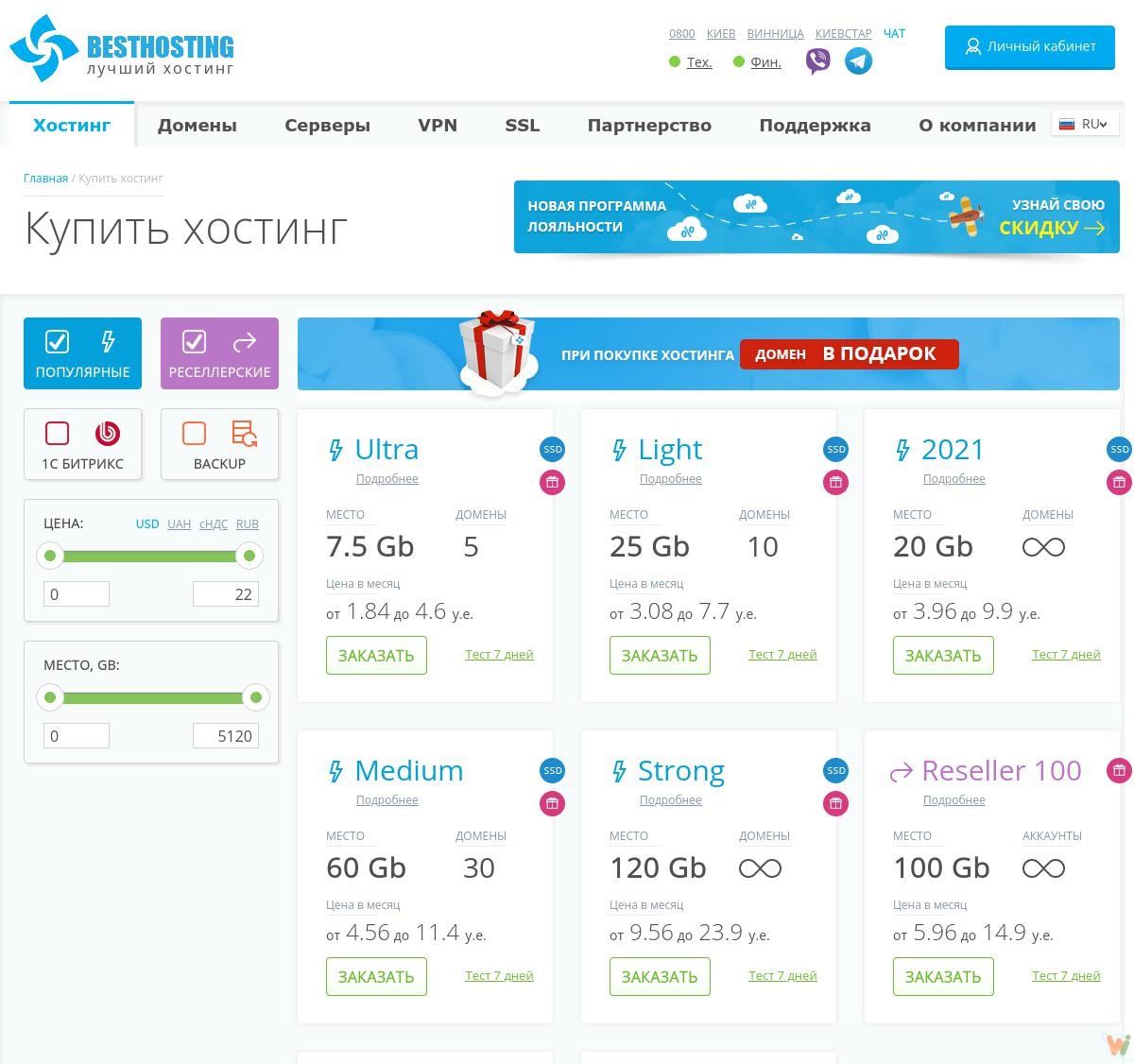Screen dimensions: 1134x1064
Task: Open the Домены menu tab
Action: click(197, 126)
